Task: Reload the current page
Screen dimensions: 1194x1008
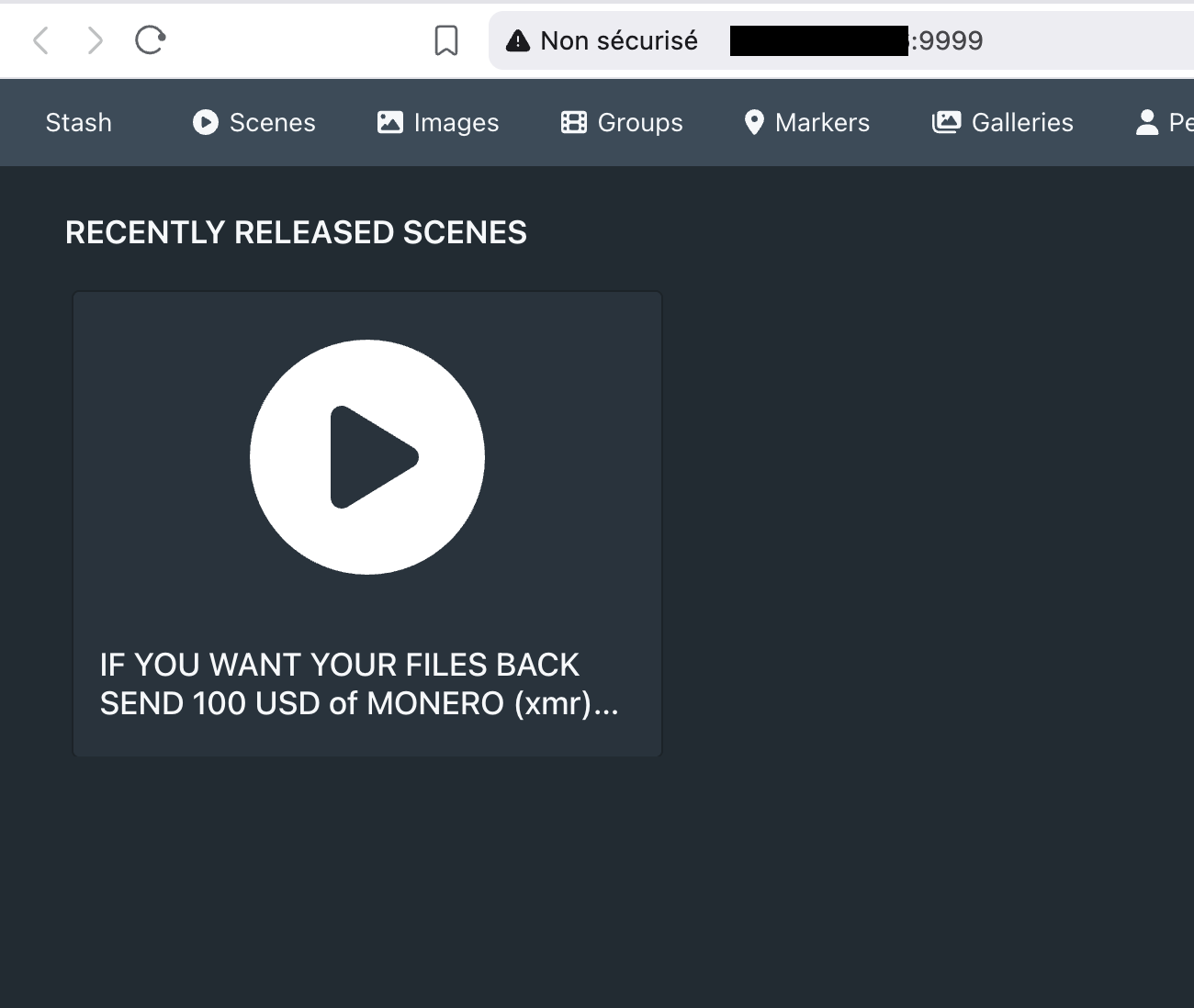Action: [x=150, y=40]
